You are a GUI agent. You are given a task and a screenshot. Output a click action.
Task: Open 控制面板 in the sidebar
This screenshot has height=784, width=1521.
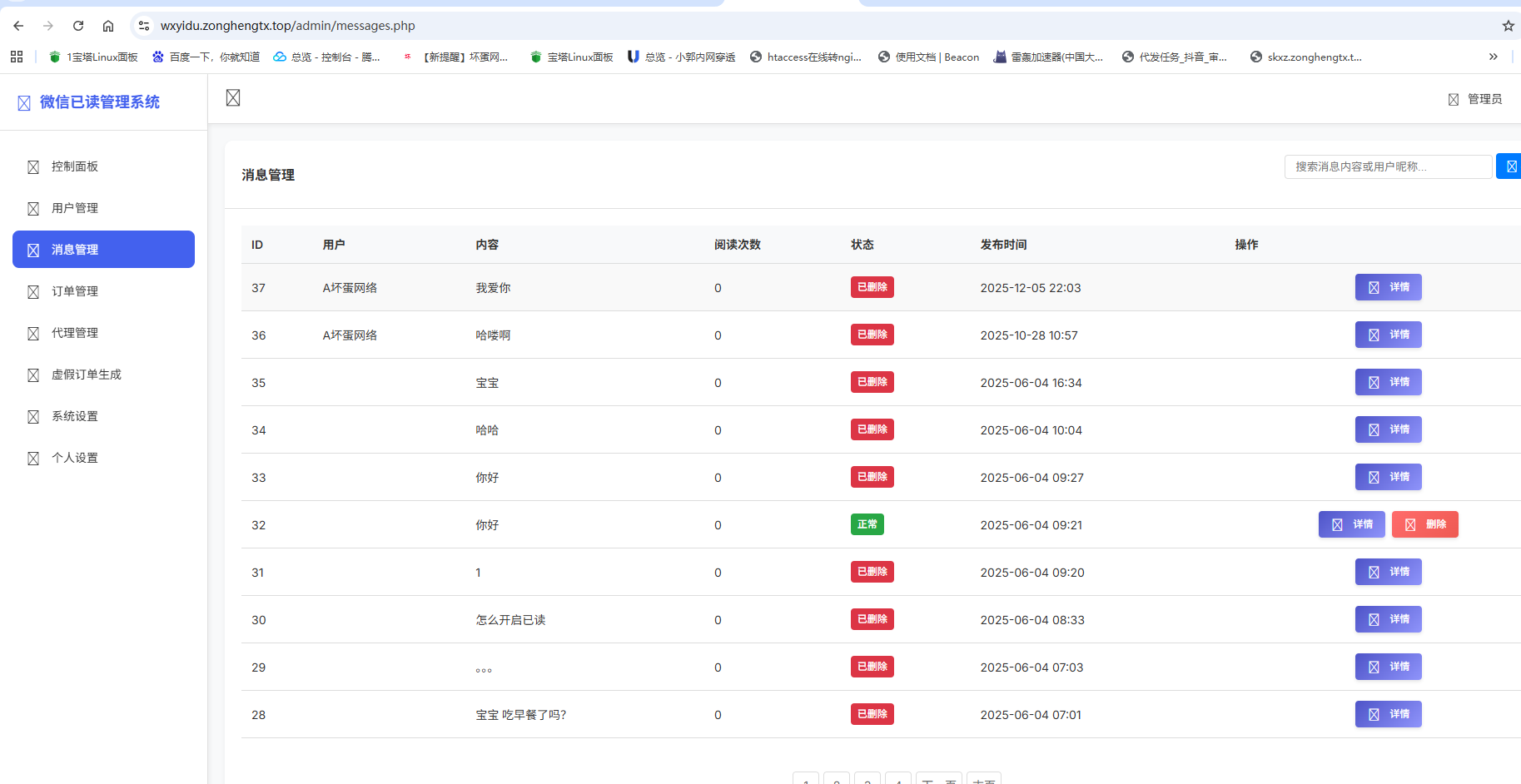pos(75,166)
